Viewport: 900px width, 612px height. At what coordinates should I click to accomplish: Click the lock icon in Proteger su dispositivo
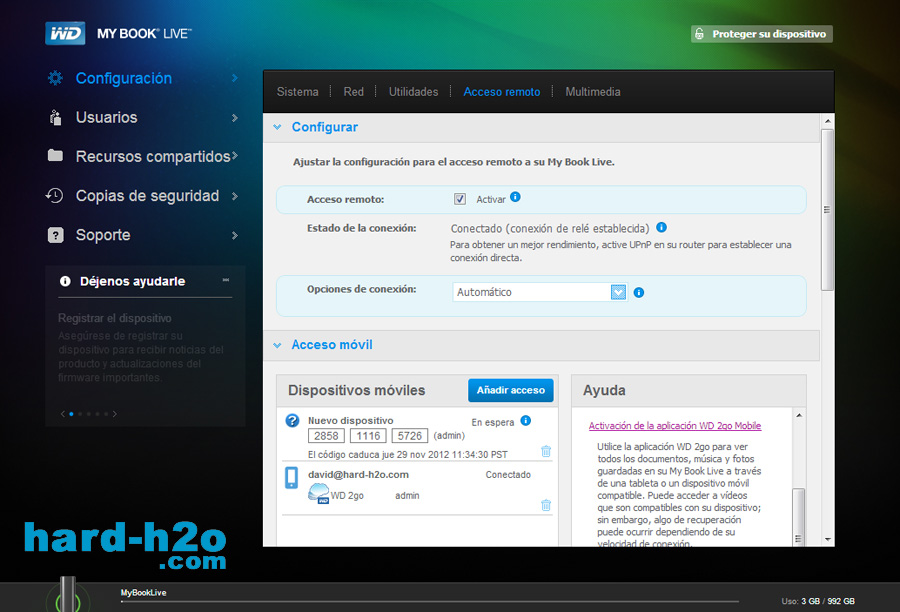coord(699,34)
